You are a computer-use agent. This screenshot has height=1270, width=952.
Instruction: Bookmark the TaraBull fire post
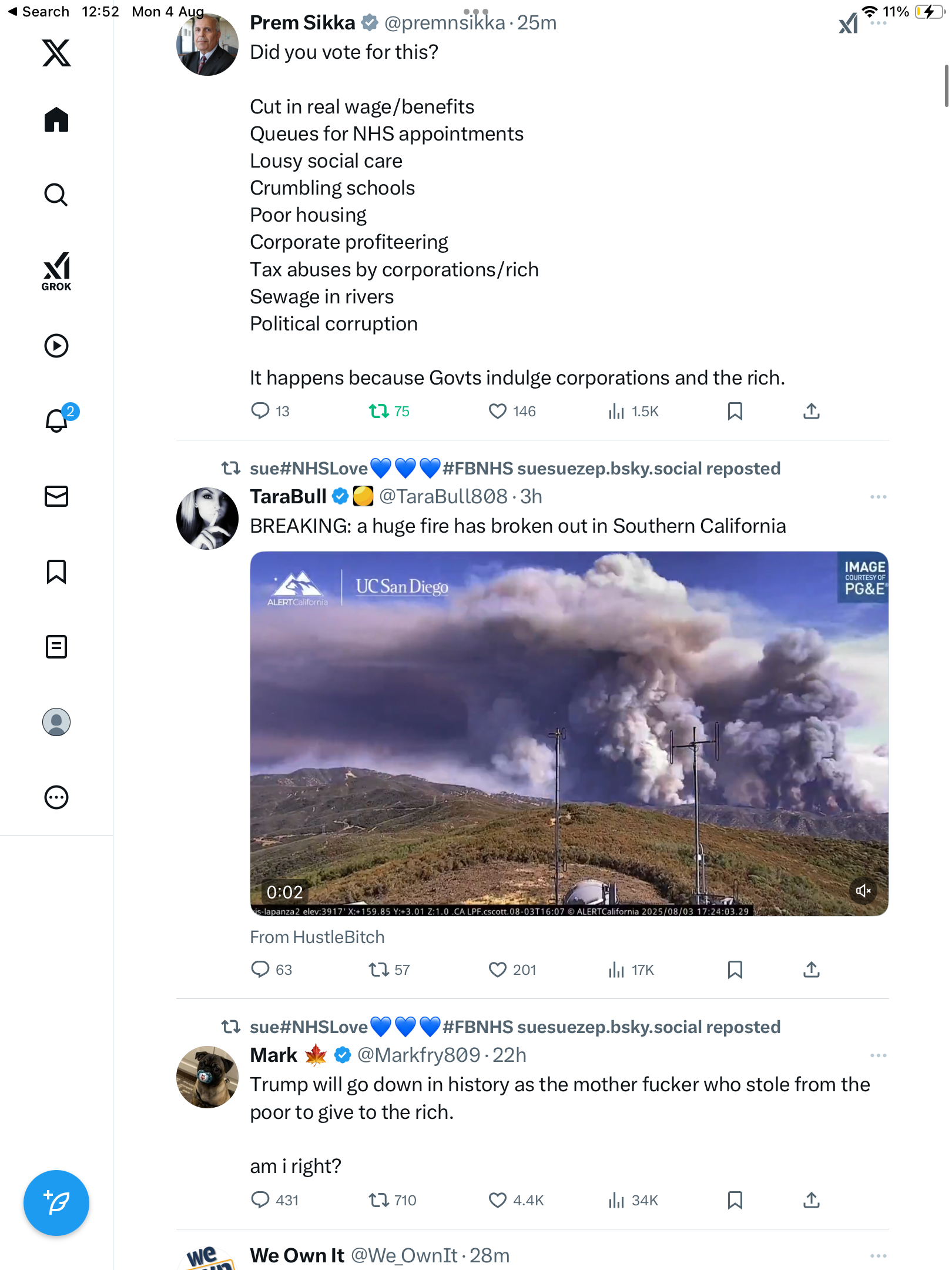coord(735,970)
